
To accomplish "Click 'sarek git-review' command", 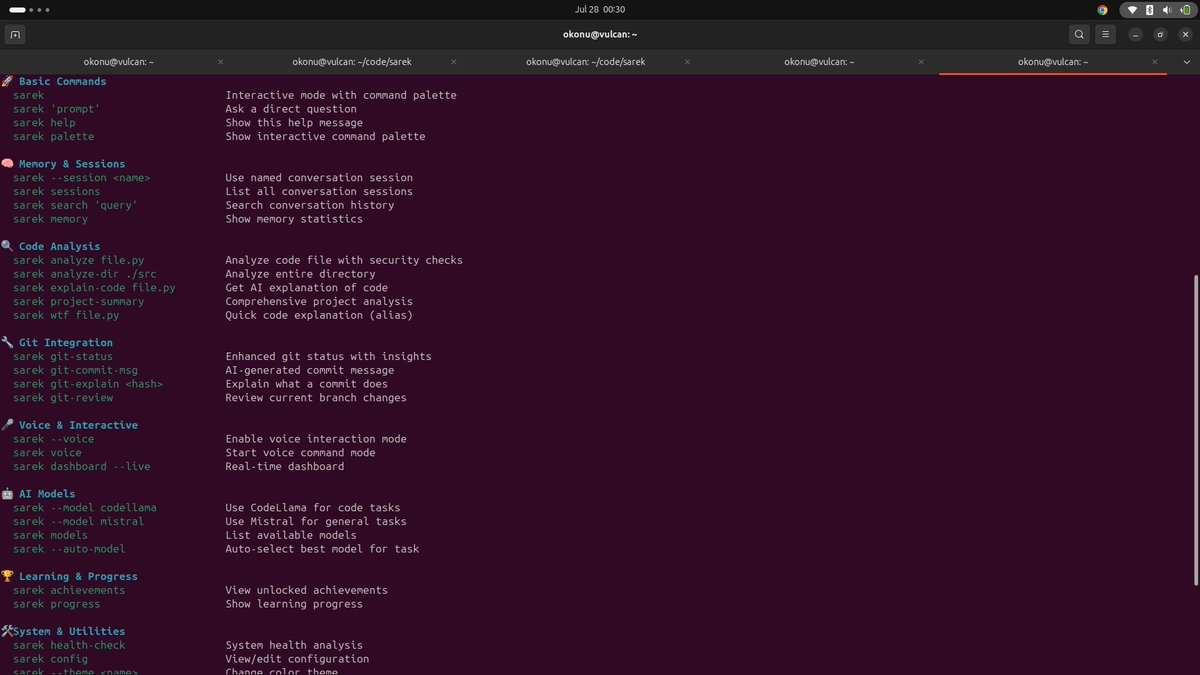I will (x=63, y=398).
